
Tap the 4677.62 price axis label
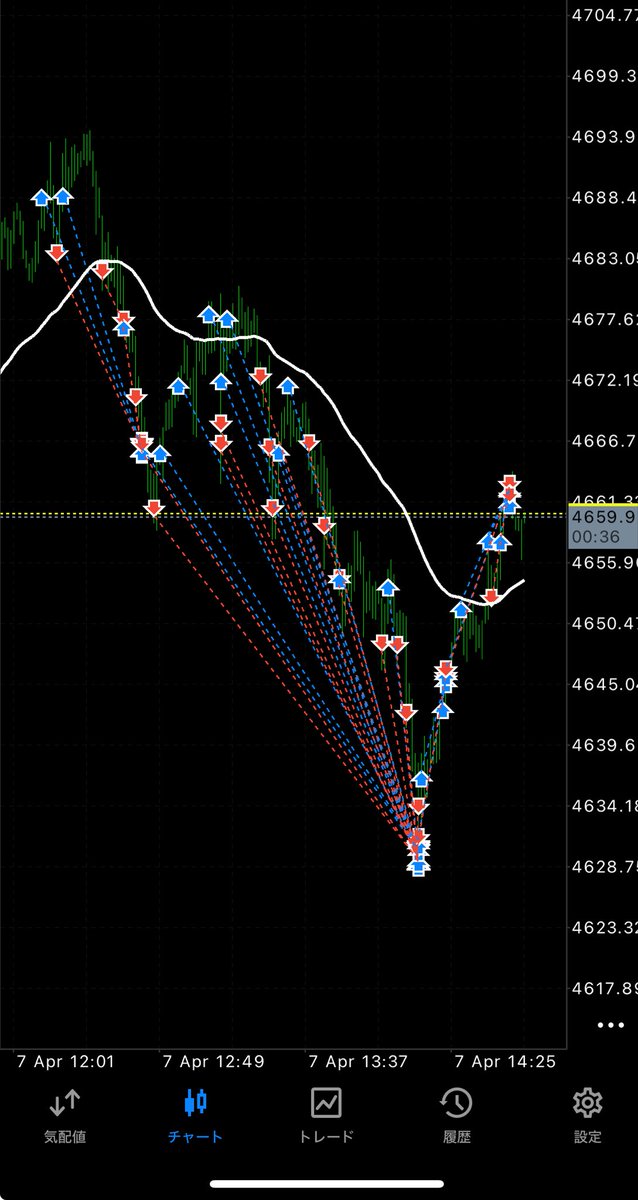603,319
